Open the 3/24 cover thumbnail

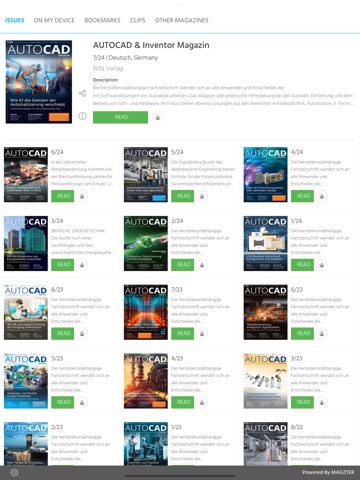point(26,243)
